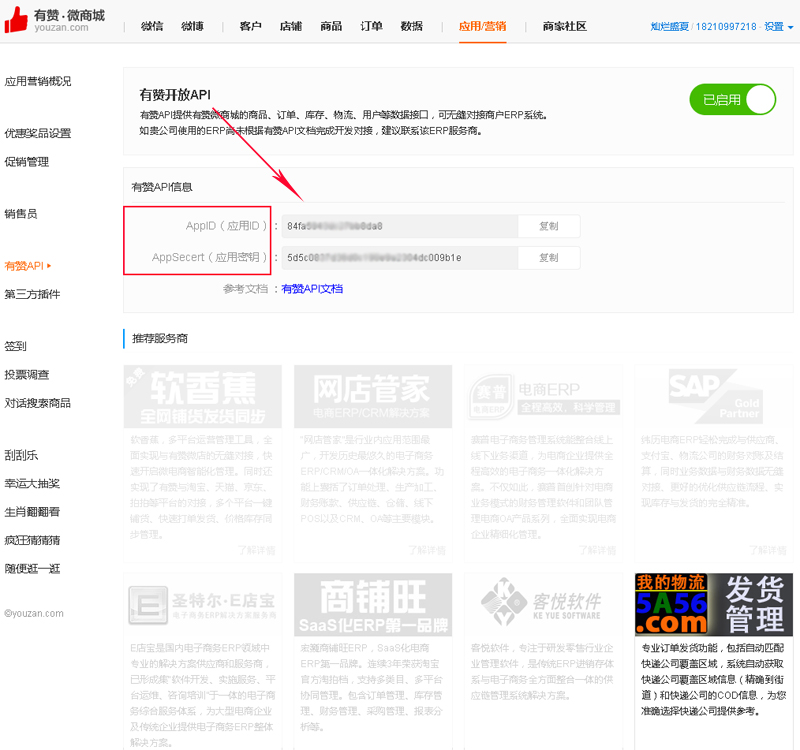Open 投票调查 in the sidebar
The height and width of the screenshot is (750, 800).
27,374
